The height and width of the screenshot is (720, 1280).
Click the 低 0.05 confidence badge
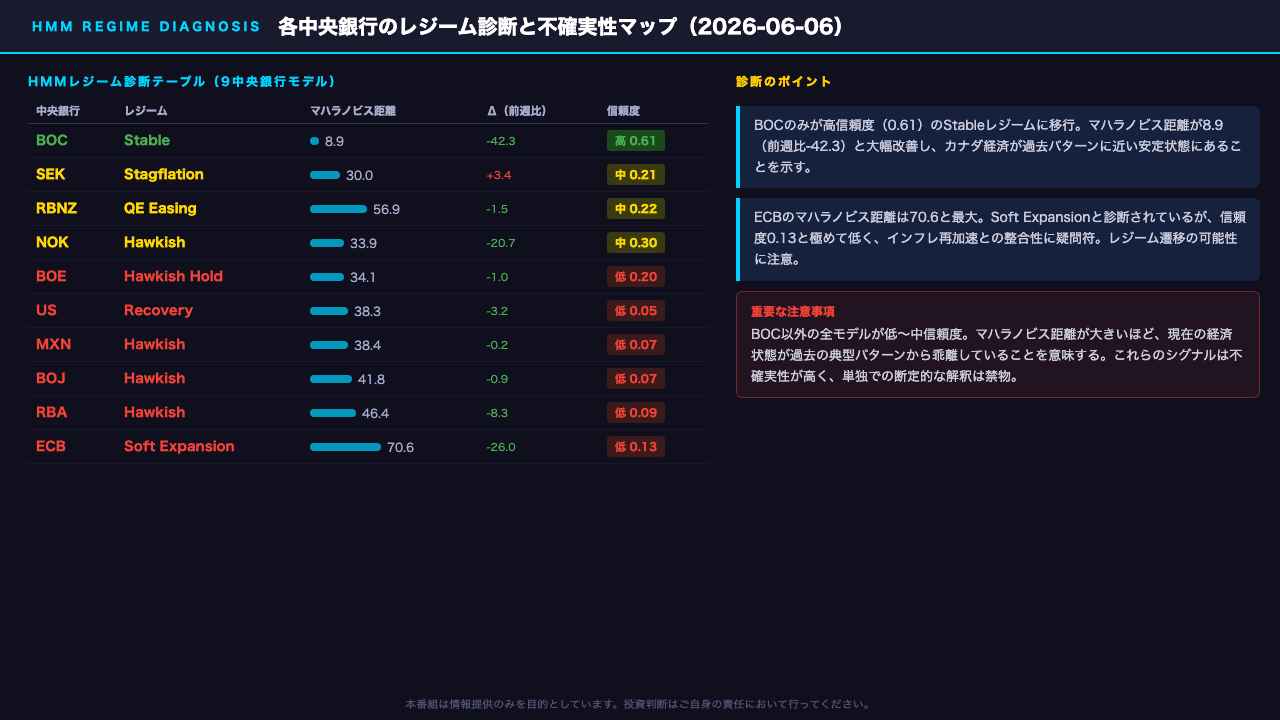pos(636,311)
